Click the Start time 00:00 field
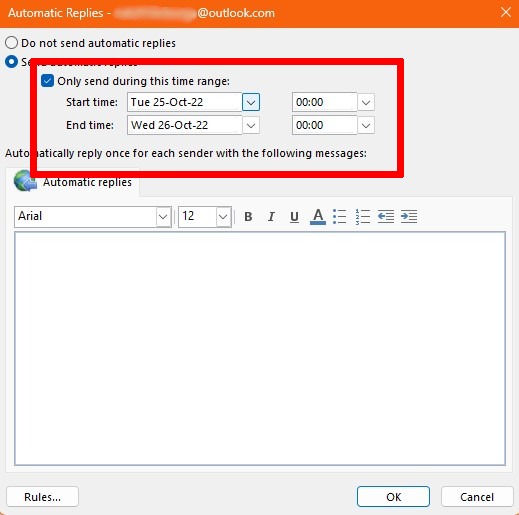 tap(325, 102)
